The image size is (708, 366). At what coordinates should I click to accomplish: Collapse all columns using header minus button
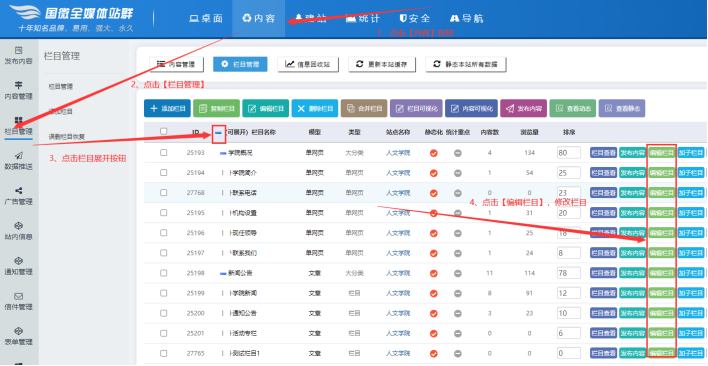(219, 133)
